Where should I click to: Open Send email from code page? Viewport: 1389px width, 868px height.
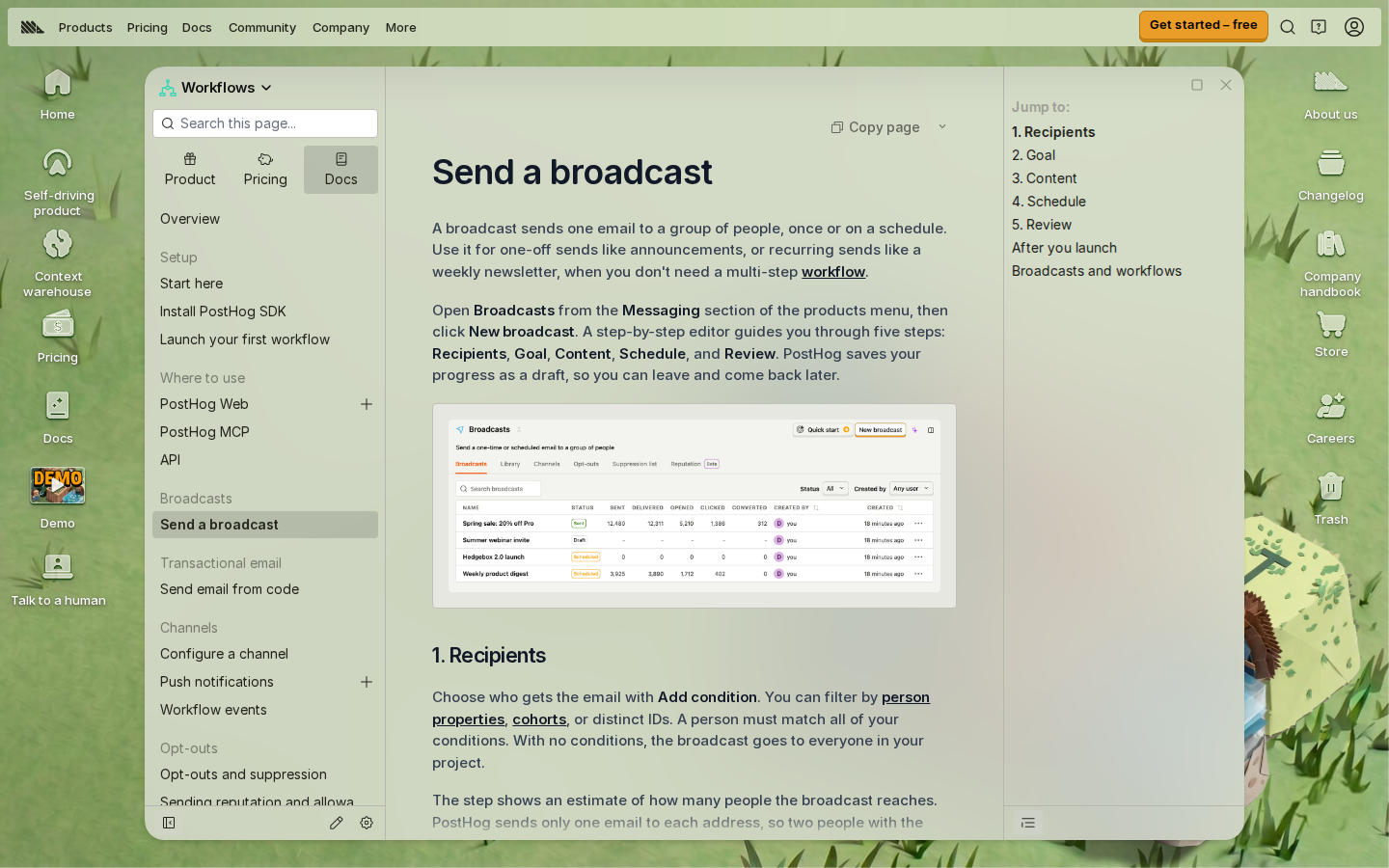230,589
